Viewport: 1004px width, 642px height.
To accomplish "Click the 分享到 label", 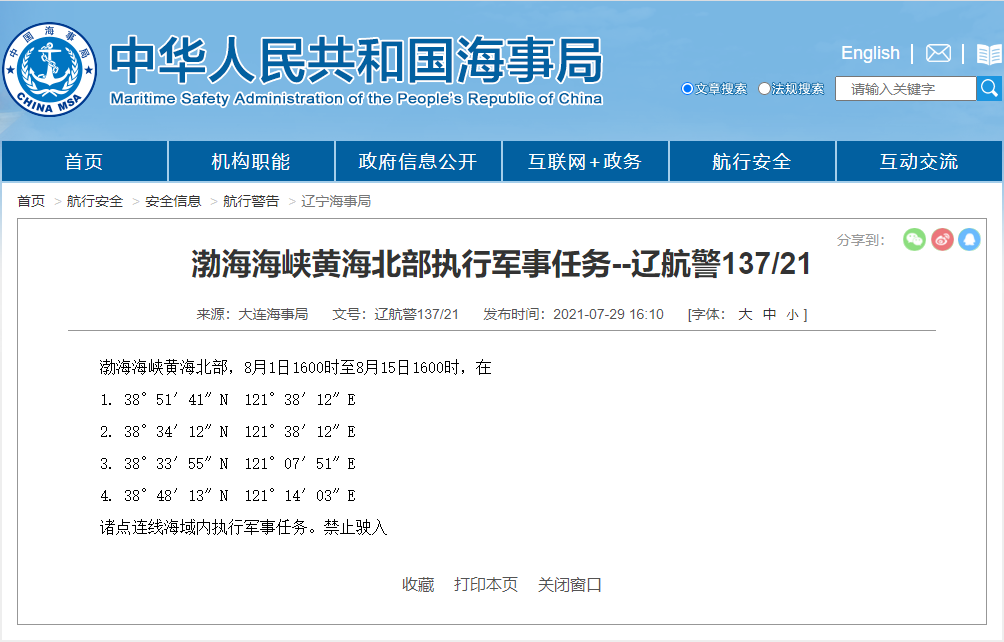I will point(861,240).
